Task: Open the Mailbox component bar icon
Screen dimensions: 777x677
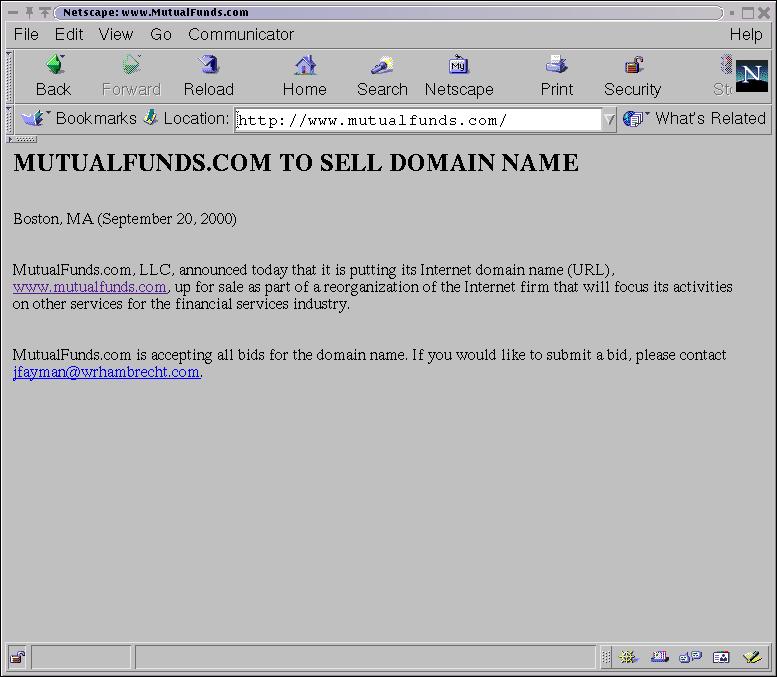Action: pyautogui.click(x=660, y=657)
